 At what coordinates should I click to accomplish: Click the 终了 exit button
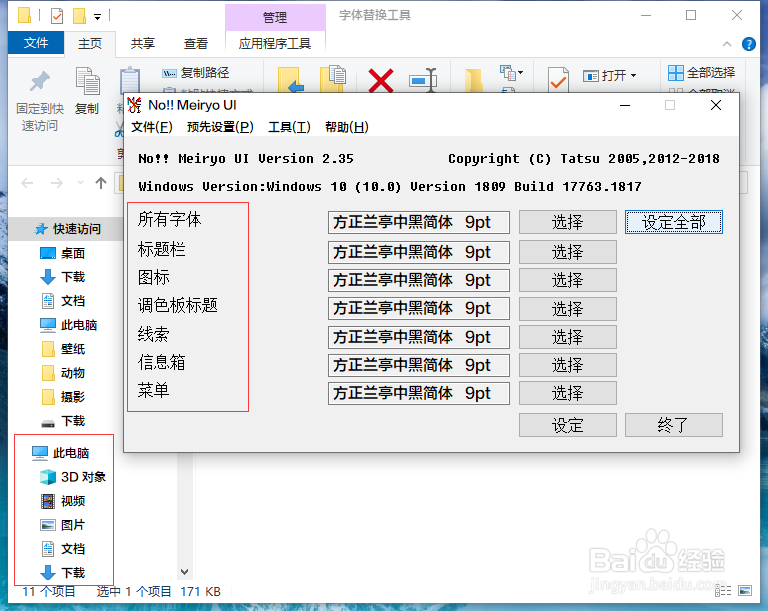tap(673, 425)
